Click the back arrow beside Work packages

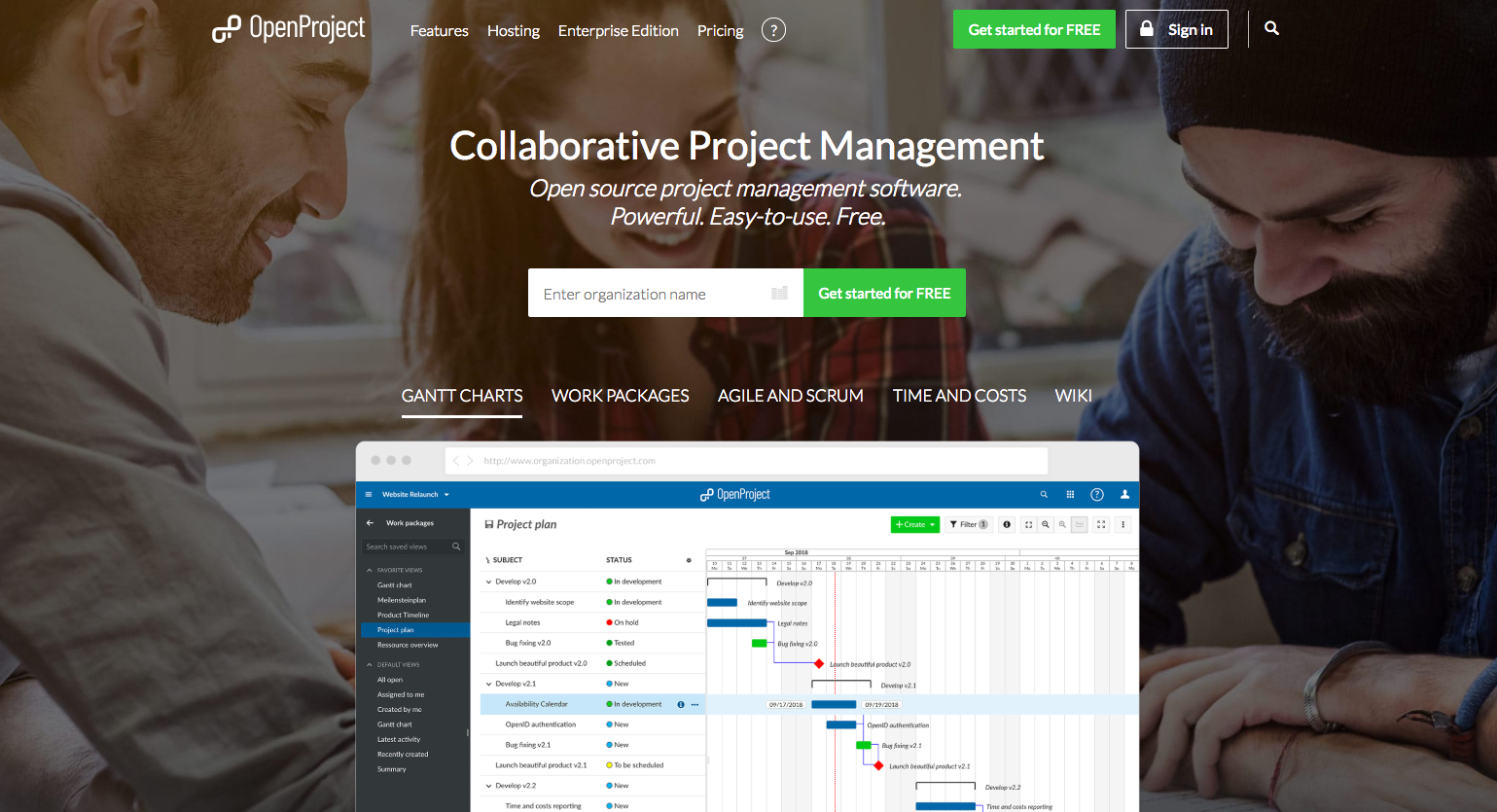click(370, 523)
